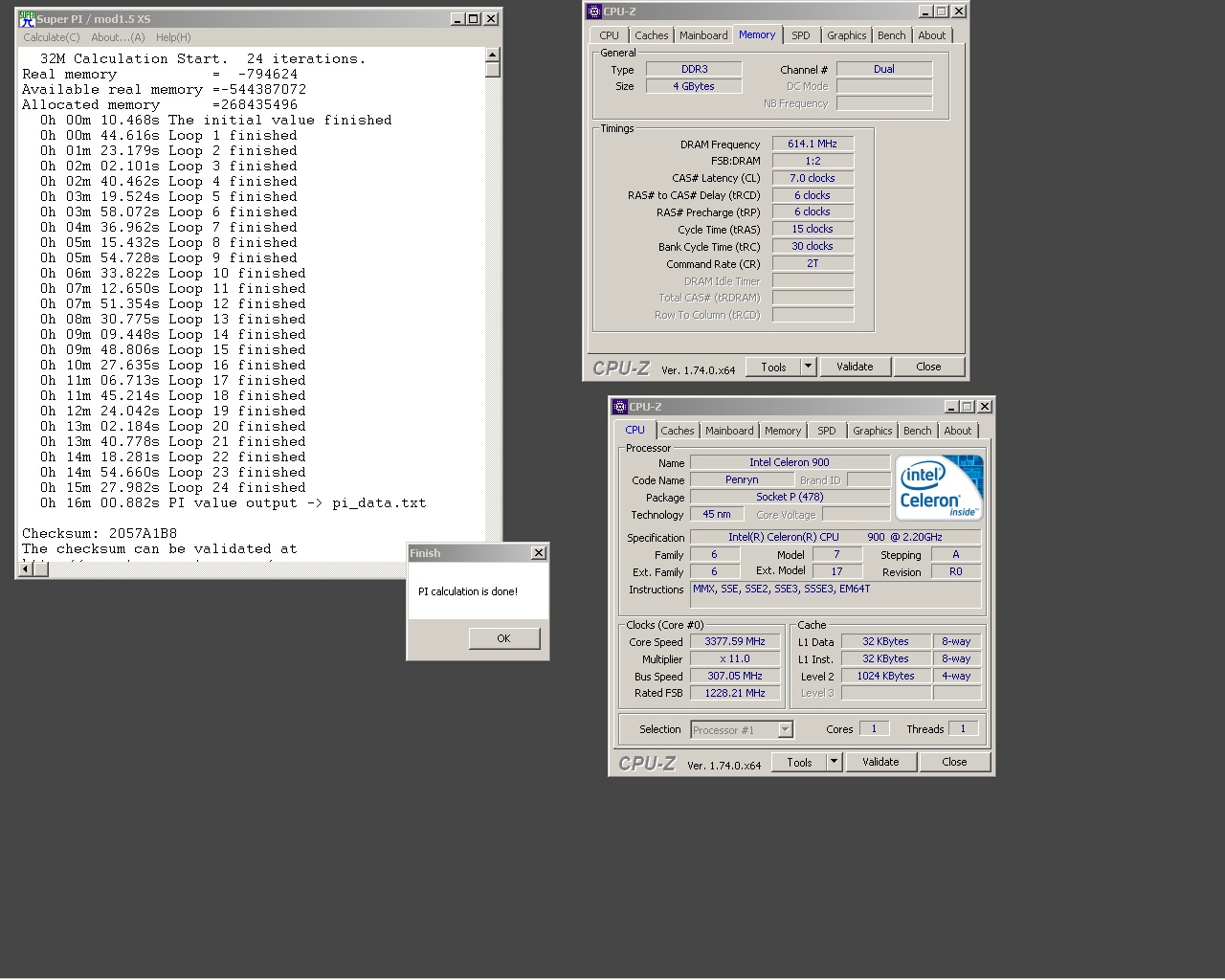Click Validate in CPU window
1225x980 pixels.
click(880, 762)
